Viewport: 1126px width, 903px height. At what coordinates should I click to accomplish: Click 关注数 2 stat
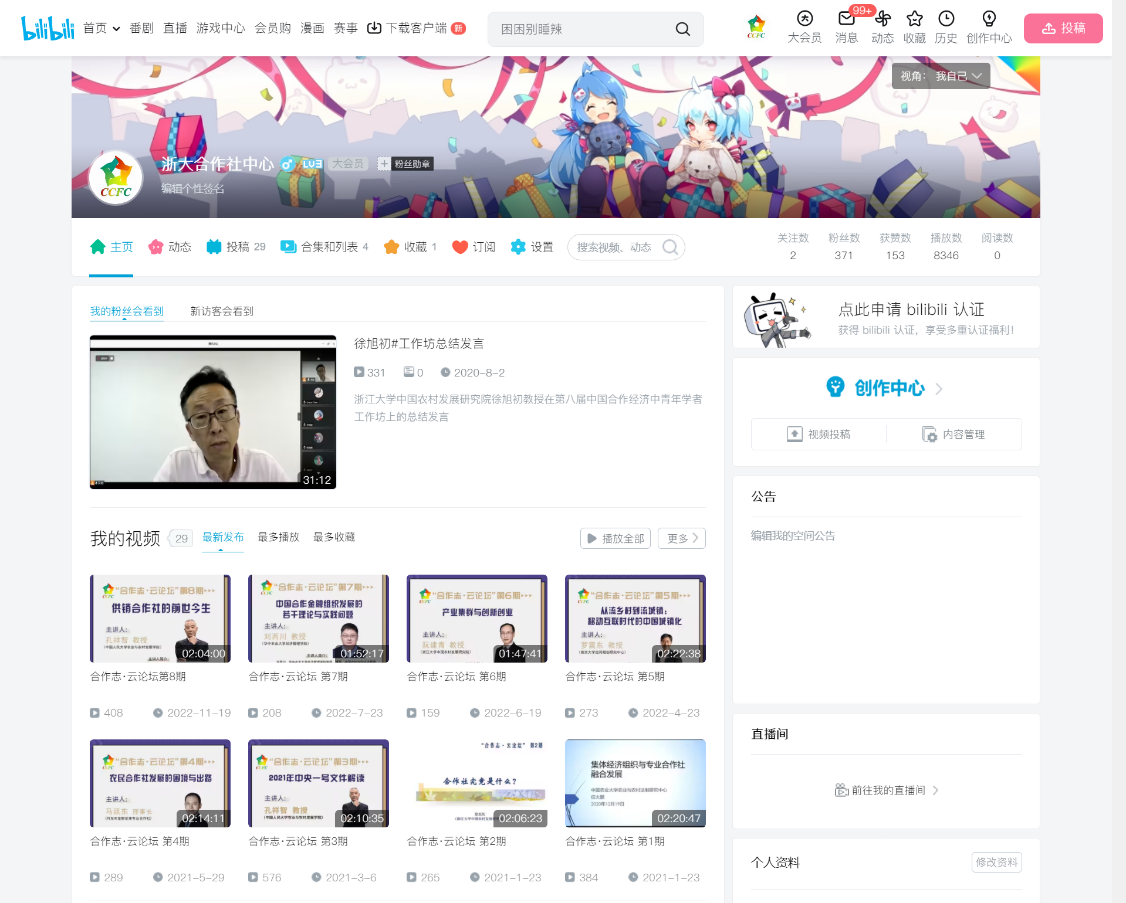[793, 246]
